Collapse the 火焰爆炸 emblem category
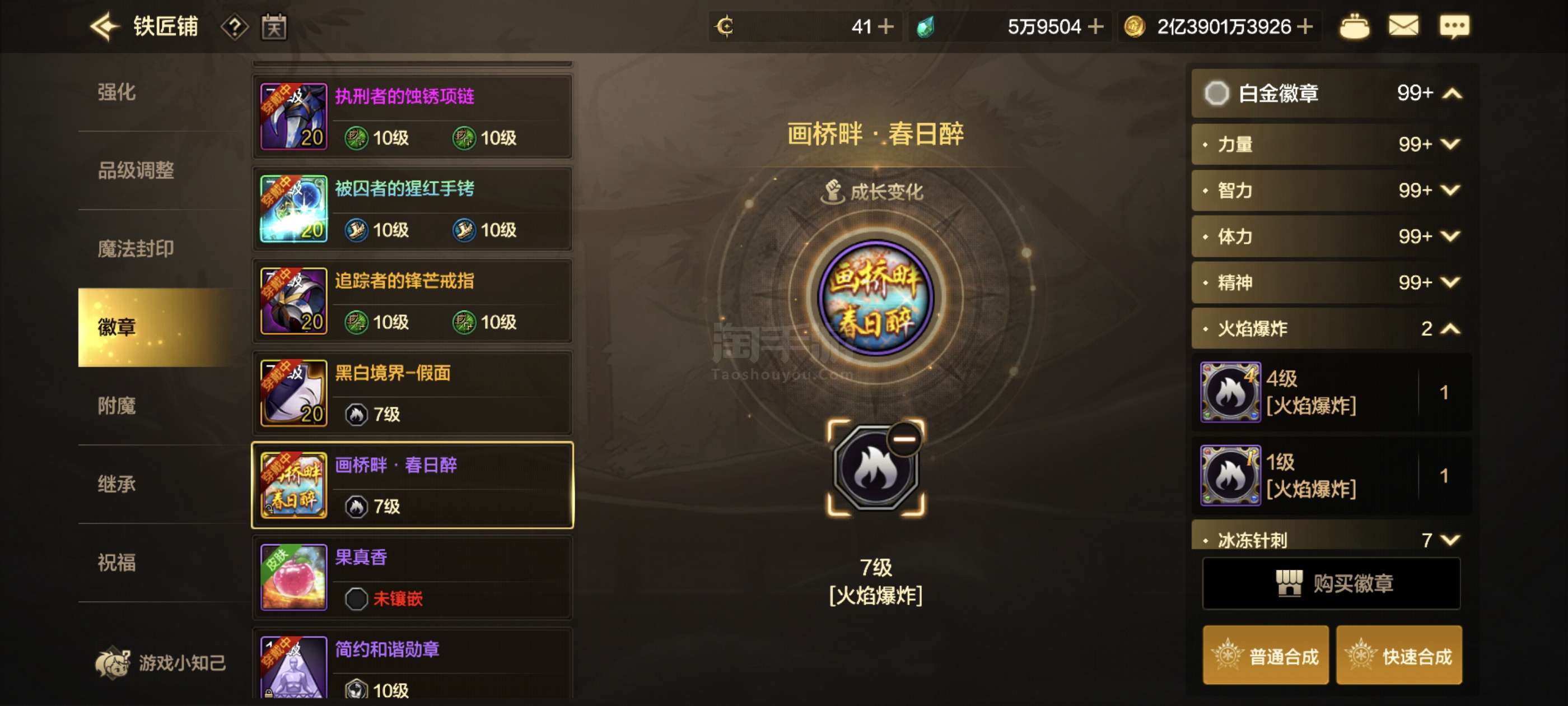This screenshot has width=1568, height=706. (1331, 329)
